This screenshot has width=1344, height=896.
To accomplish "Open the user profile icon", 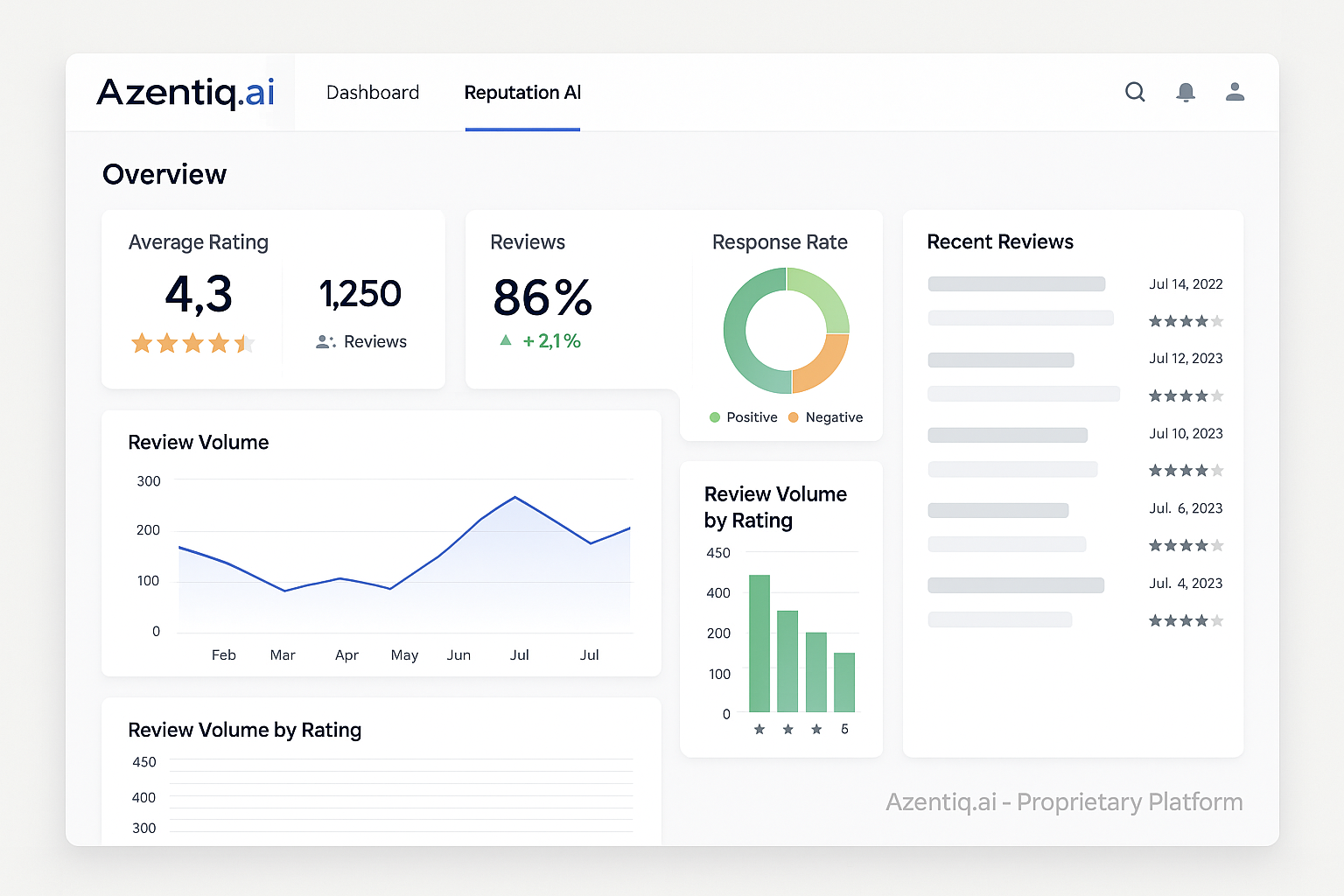I will pos(1235,92).
